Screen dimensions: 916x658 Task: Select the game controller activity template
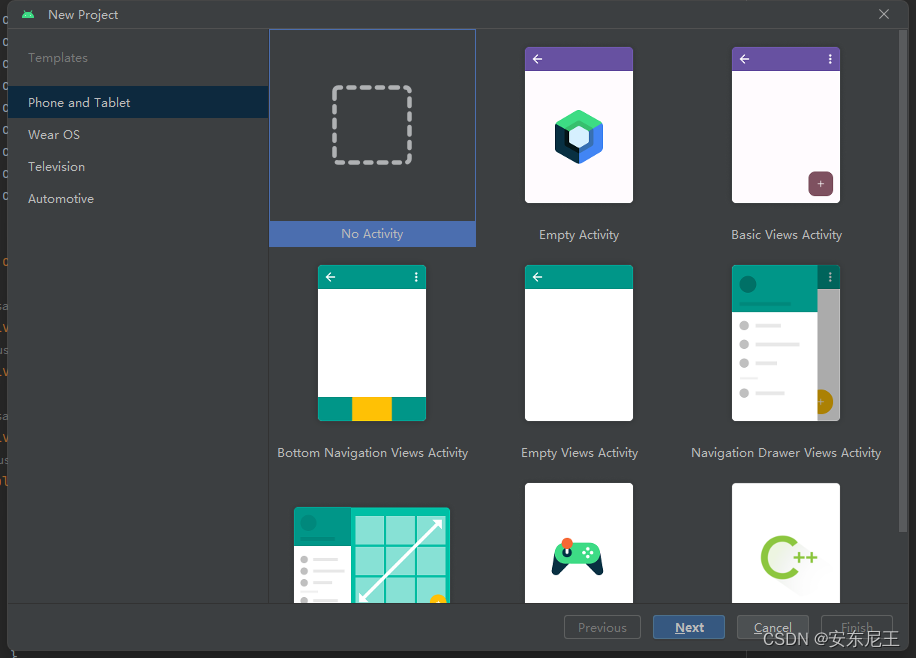578,543
